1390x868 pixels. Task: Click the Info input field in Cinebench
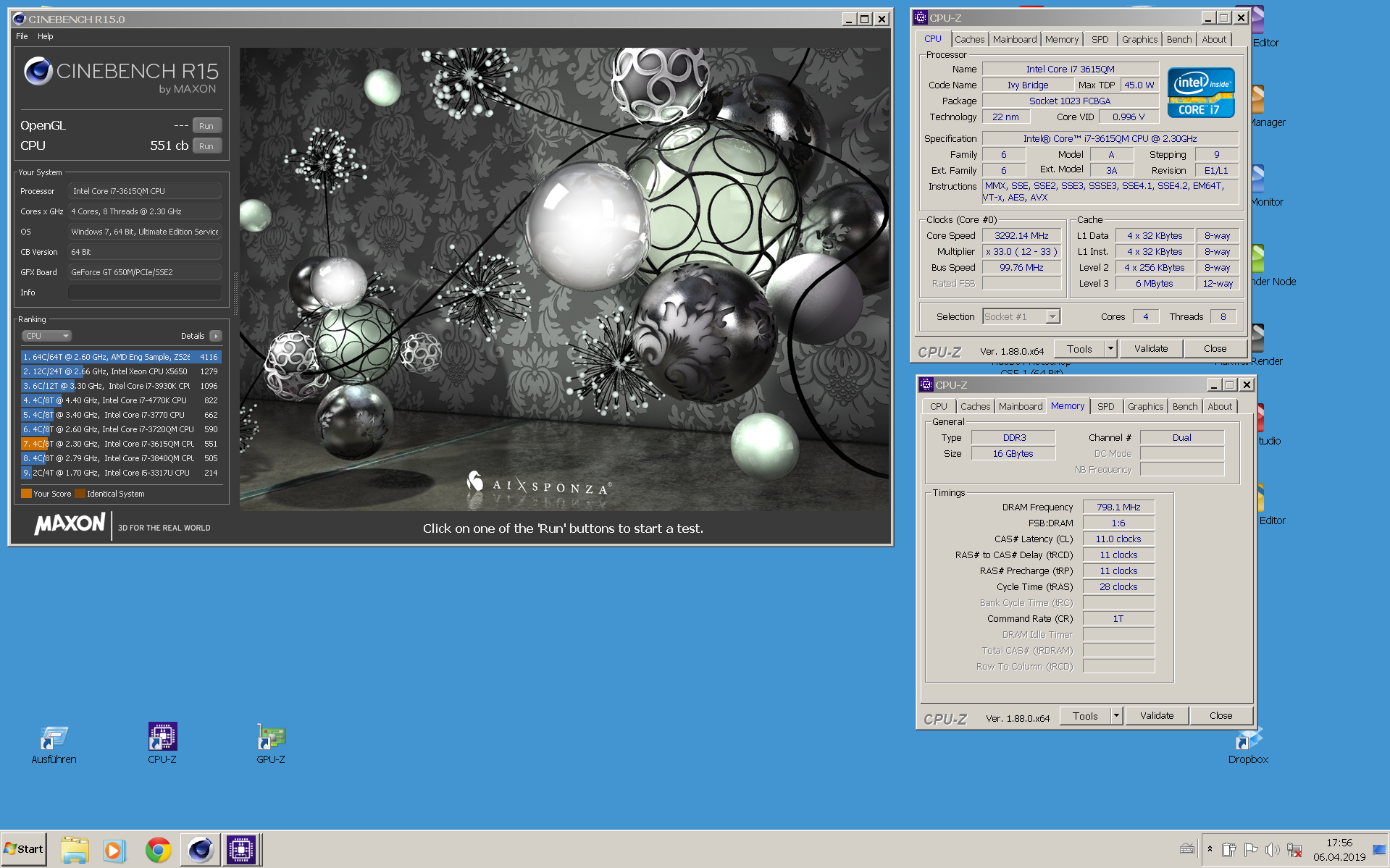point(145,292)
